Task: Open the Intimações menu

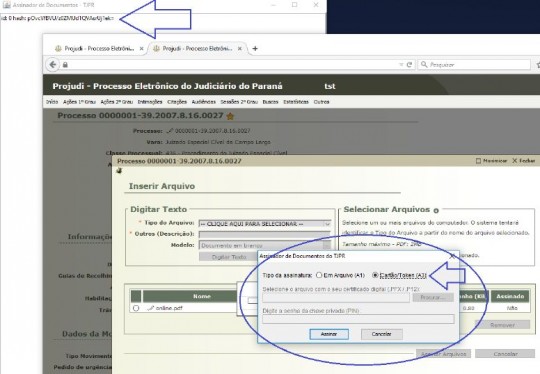Action: coord(150,102)
